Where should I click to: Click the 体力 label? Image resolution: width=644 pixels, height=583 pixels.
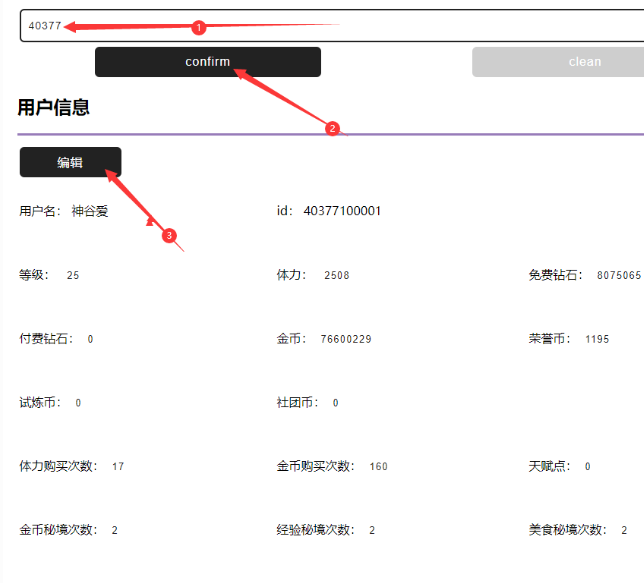(291, 275)
